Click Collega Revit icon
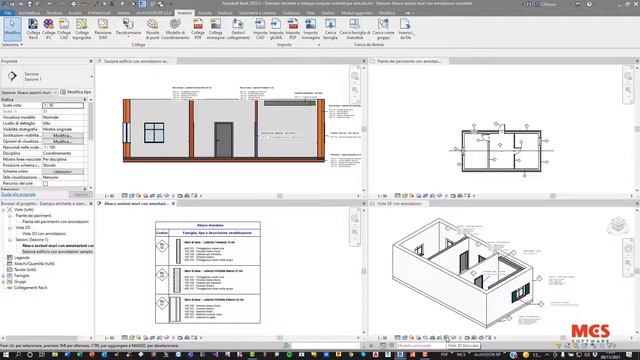Image resolution: width=640 pixels, height=360 pixels. click(33, 29)
